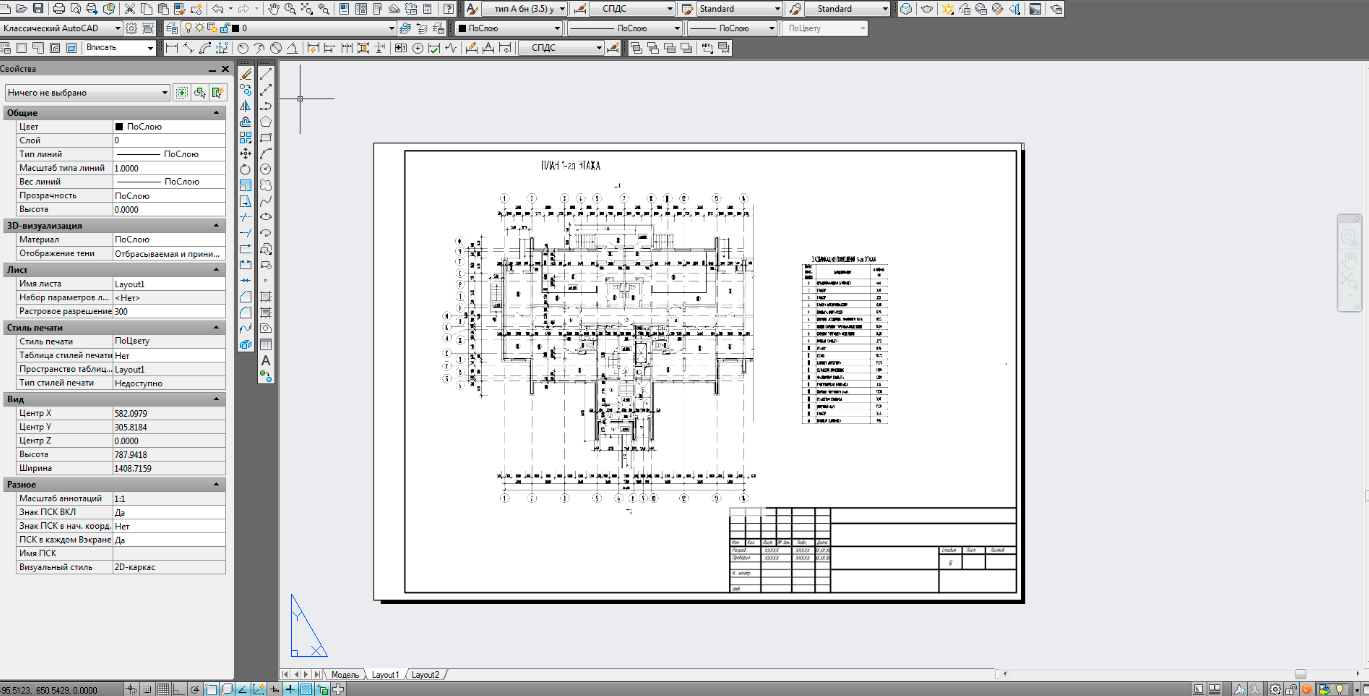
Task: Click the horizontal scrollbar thumb below the drawing
Action: coord(1300,675)
